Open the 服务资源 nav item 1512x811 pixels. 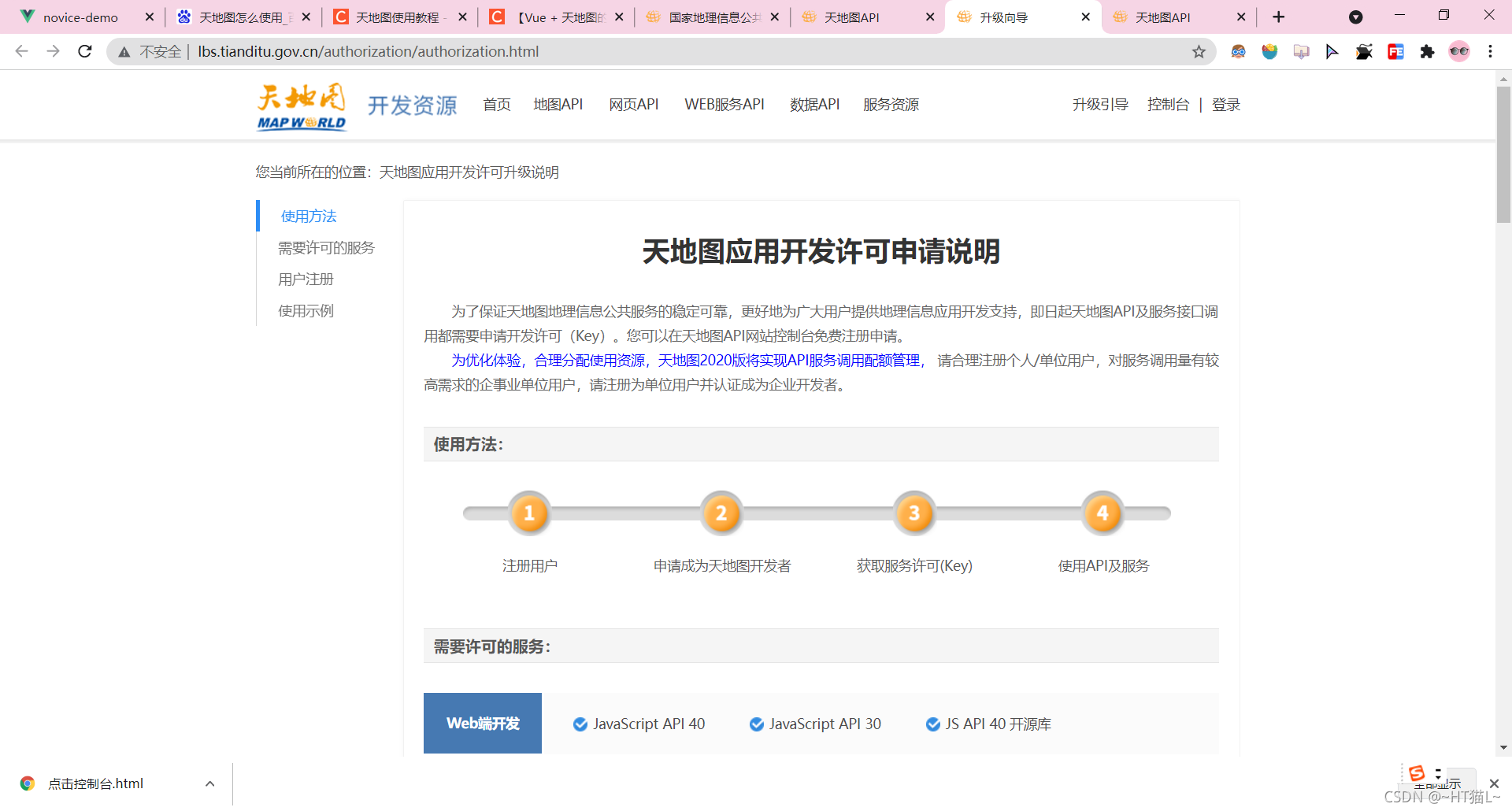(891, 105)
